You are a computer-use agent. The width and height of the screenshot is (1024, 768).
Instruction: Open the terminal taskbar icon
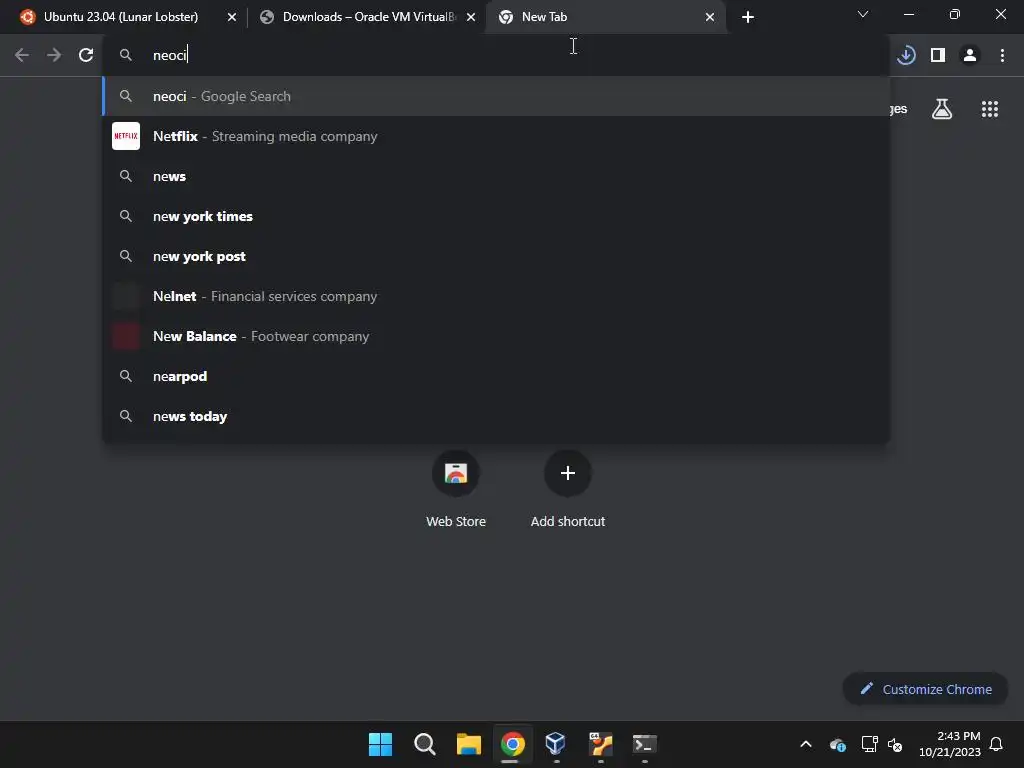(645, 744)
